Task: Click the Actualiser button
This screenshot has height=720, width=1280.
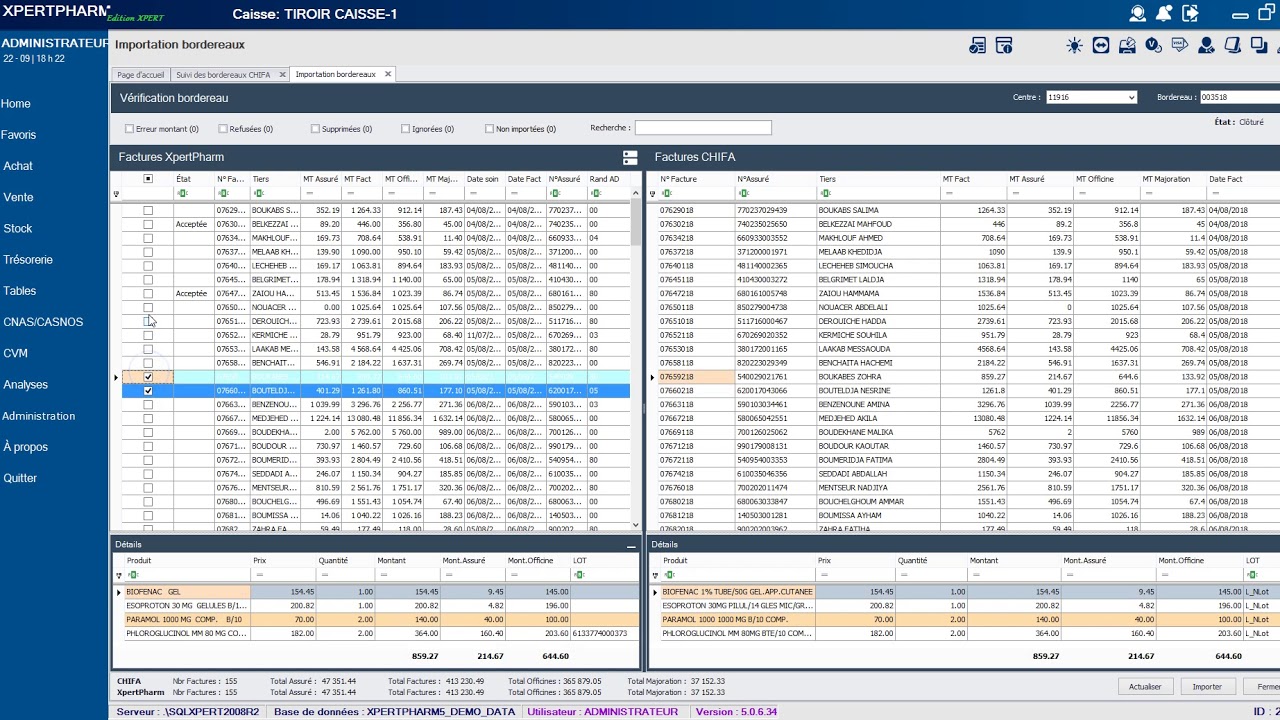Action: [1145, 687]
